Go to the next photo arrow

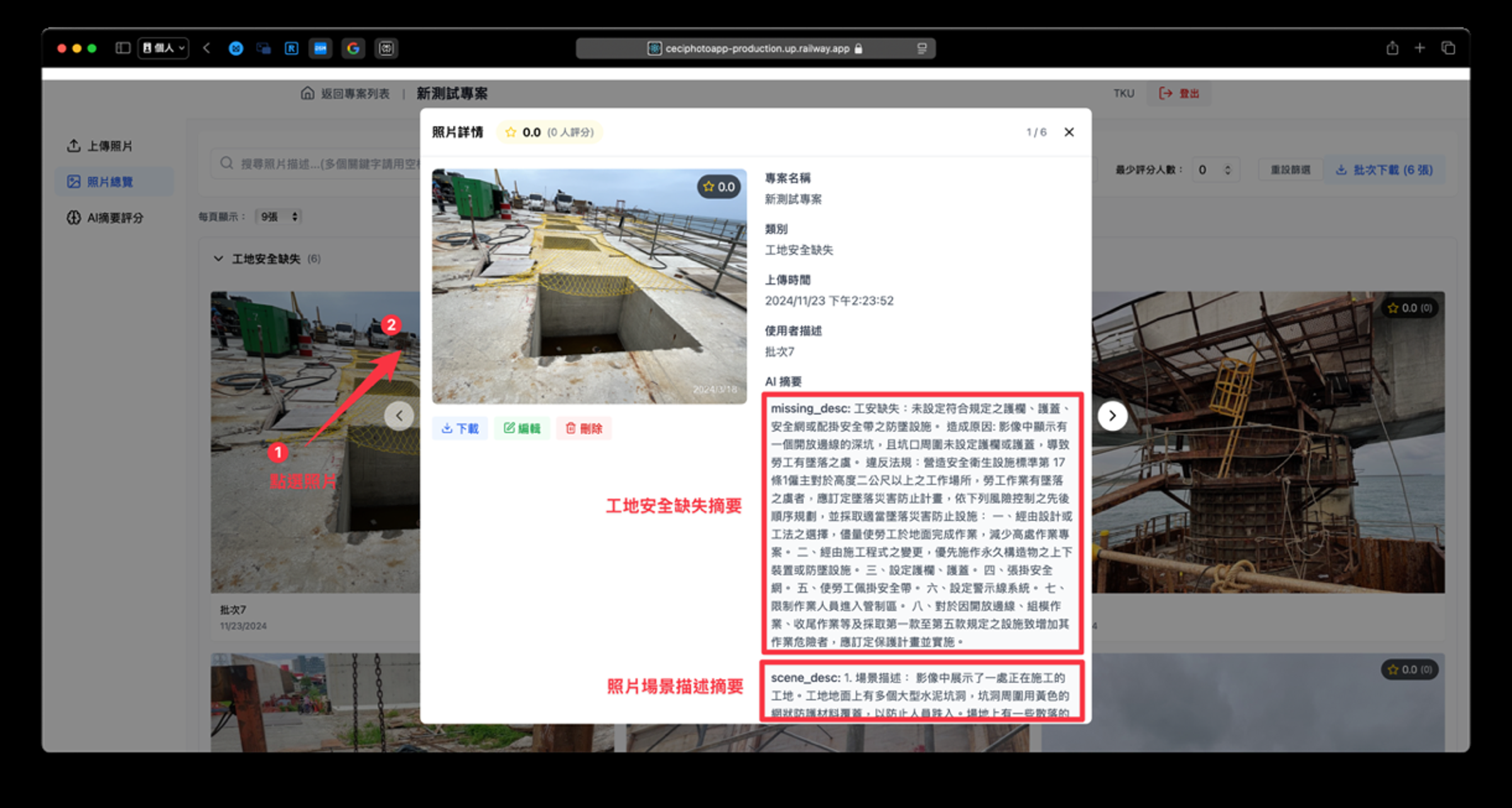[1113, 416]
